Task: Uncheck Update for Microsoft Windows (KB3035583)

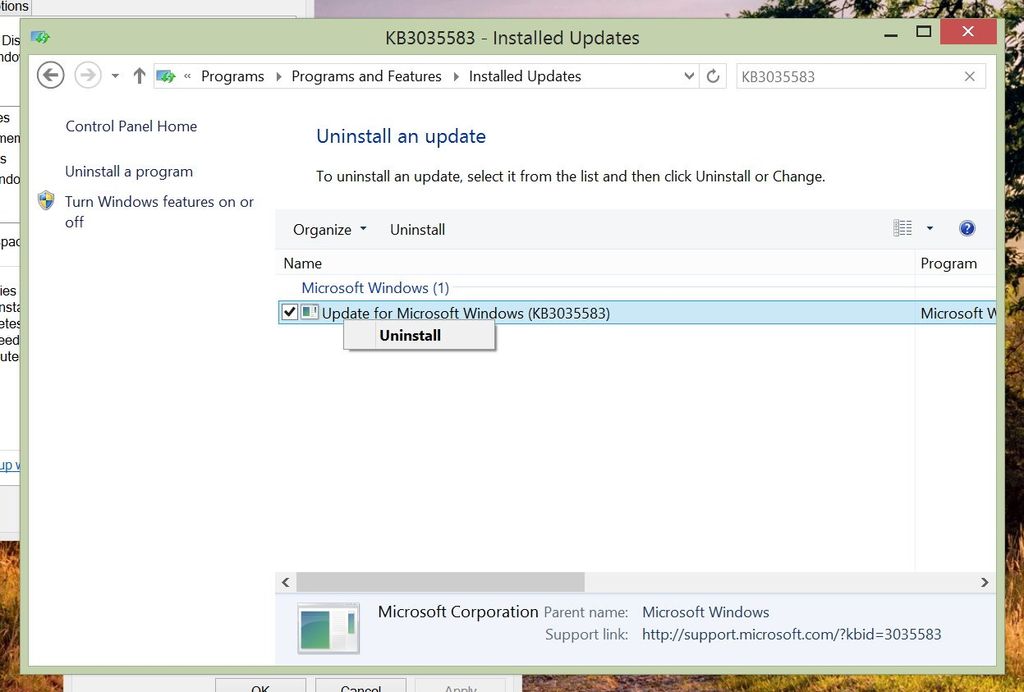Action: (289, 312)
